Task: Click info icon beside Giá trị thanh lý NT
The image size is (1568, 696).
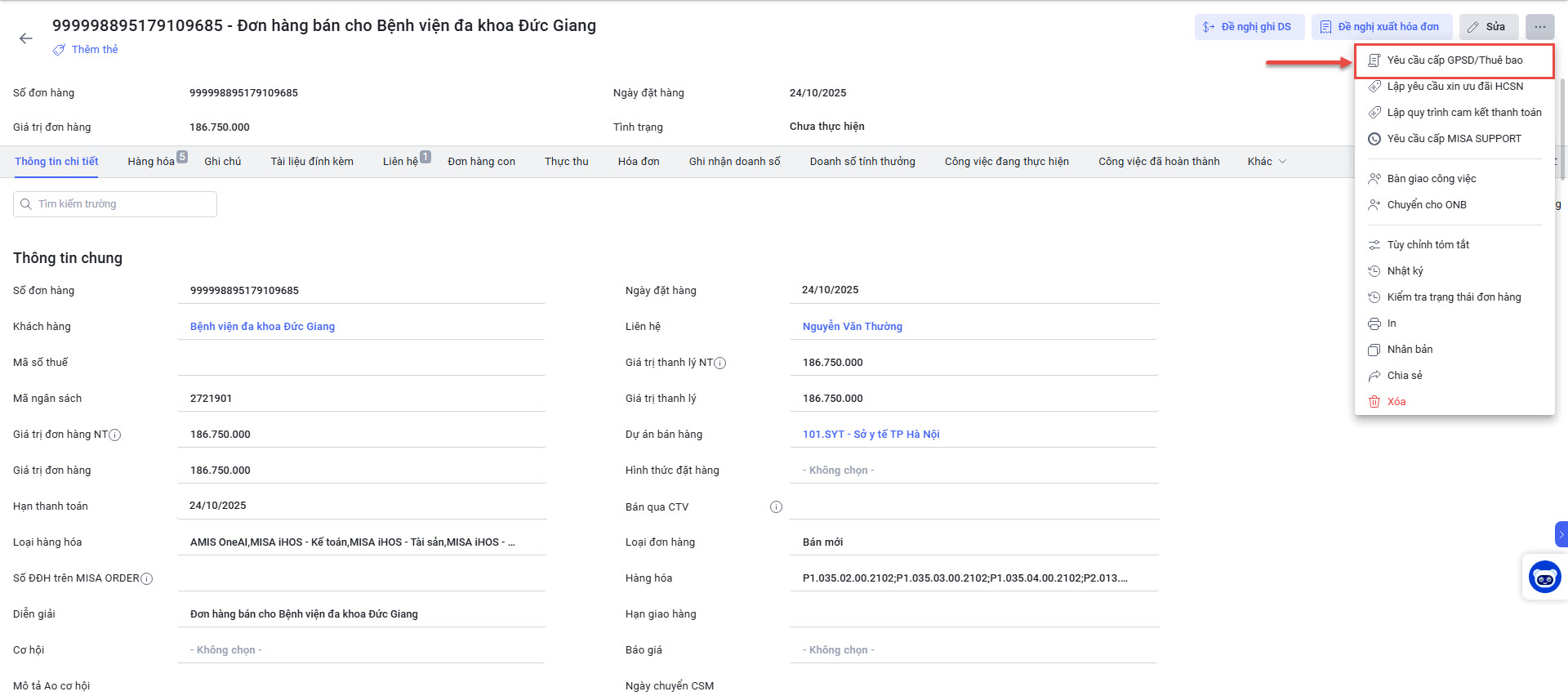Action: [720, 364]
